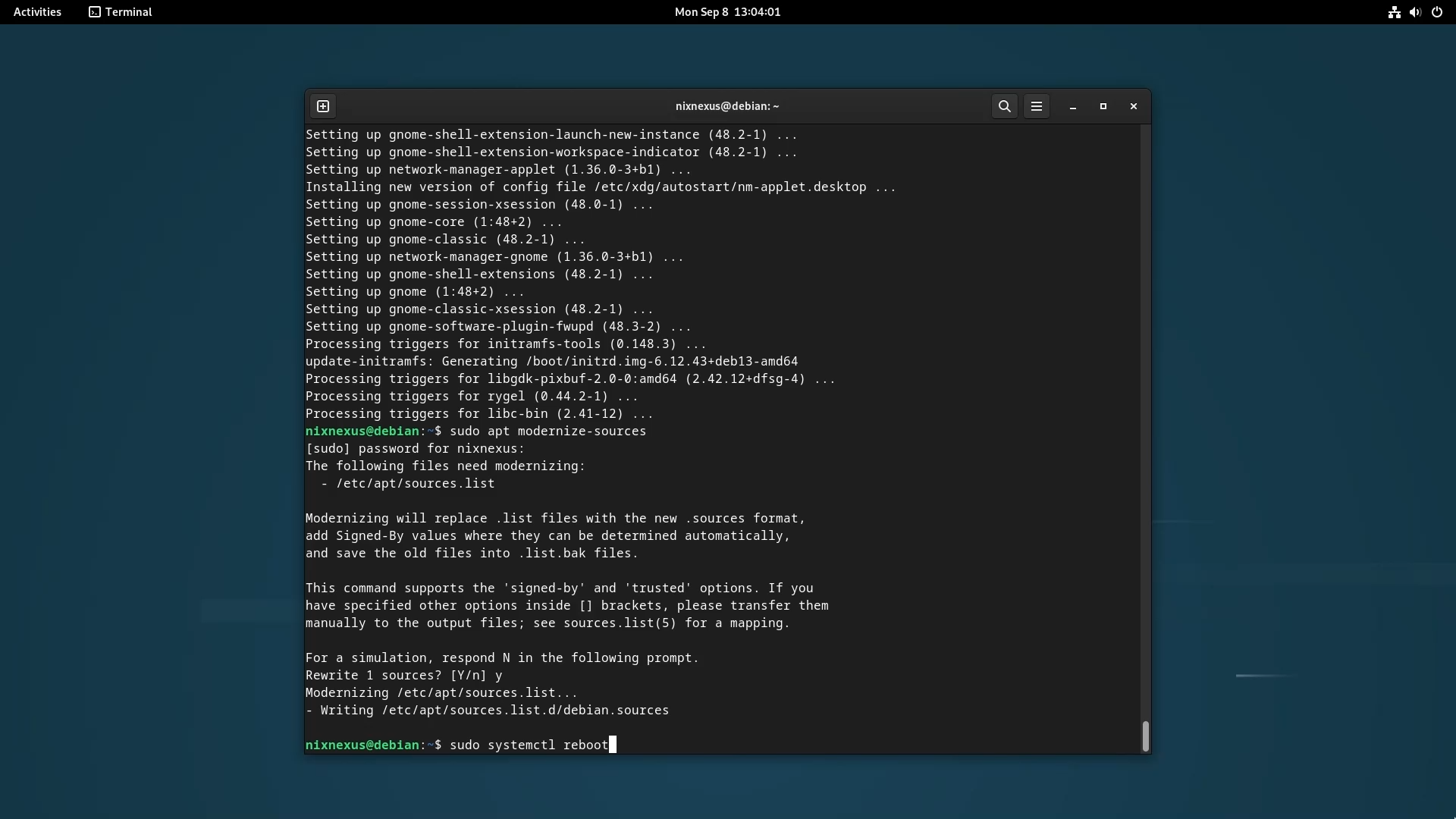The height and width of the screenshot is (819, 1456).
Task: Click the empty desktop left of the terminal
Action: pyautogui.click(x=152, y=417)
